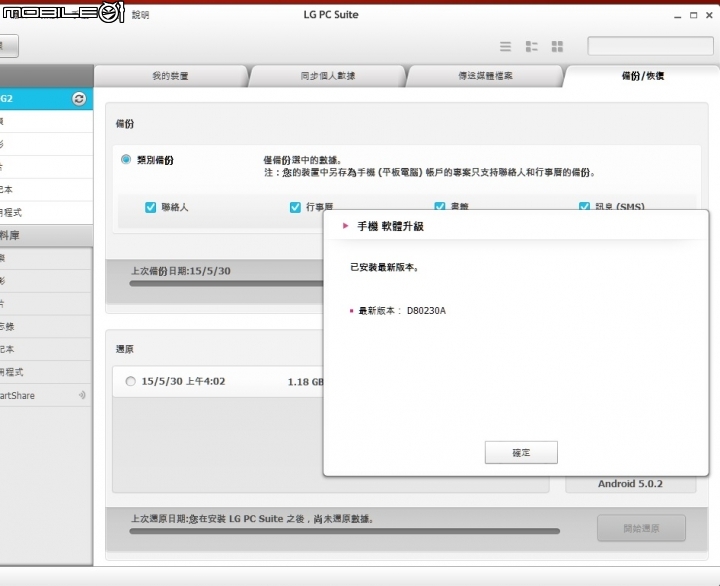This screenshot has width=720, height=586.
Task: Click 手機 軟體升級 dialog title
Action: 390,226
